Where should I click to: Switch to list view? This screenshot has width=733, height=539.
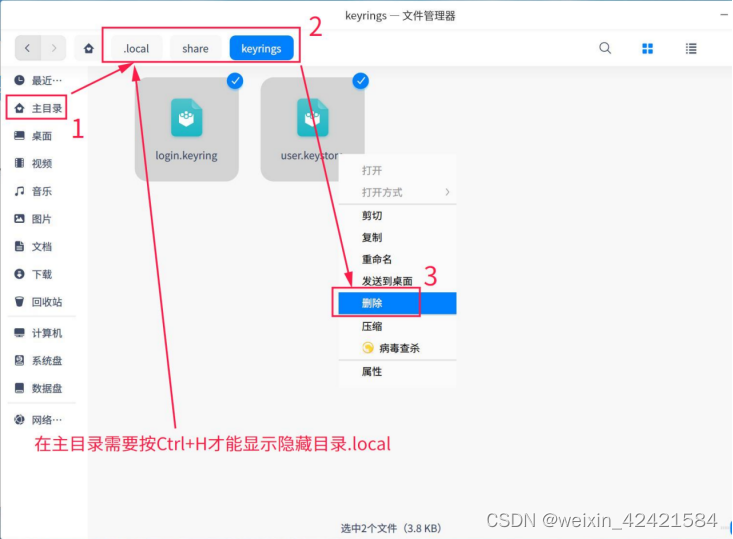click(x=691, y=48)
